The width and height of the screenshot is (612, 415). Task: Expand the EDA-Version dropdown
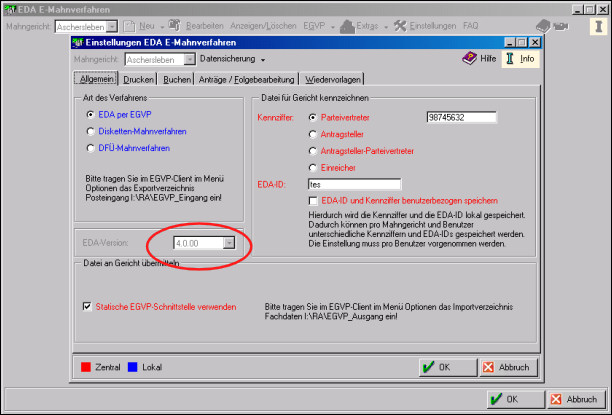230,242
